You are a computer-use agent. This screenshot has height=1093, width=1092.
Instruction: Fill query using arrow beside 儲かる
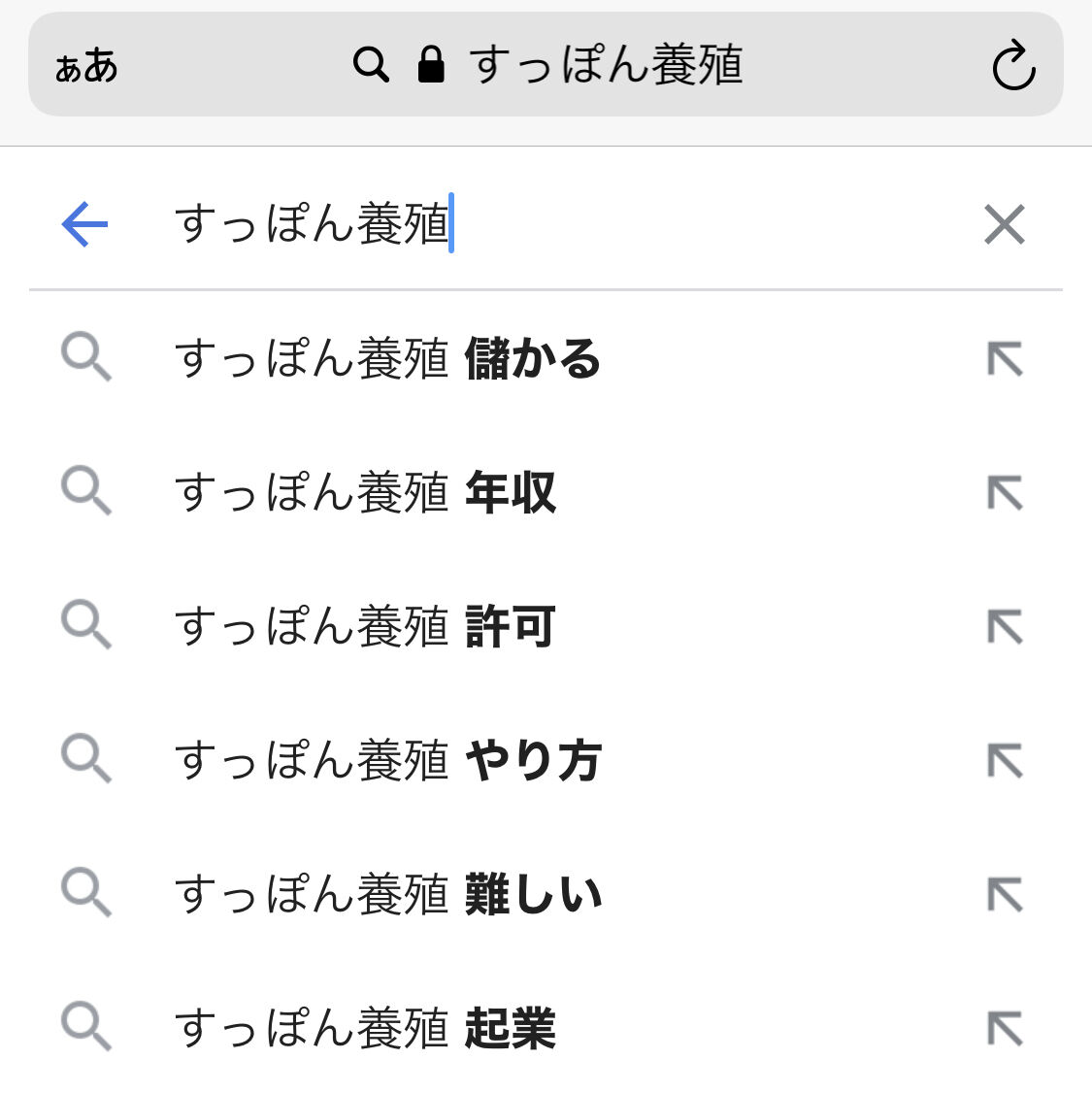click(1005, 359)
